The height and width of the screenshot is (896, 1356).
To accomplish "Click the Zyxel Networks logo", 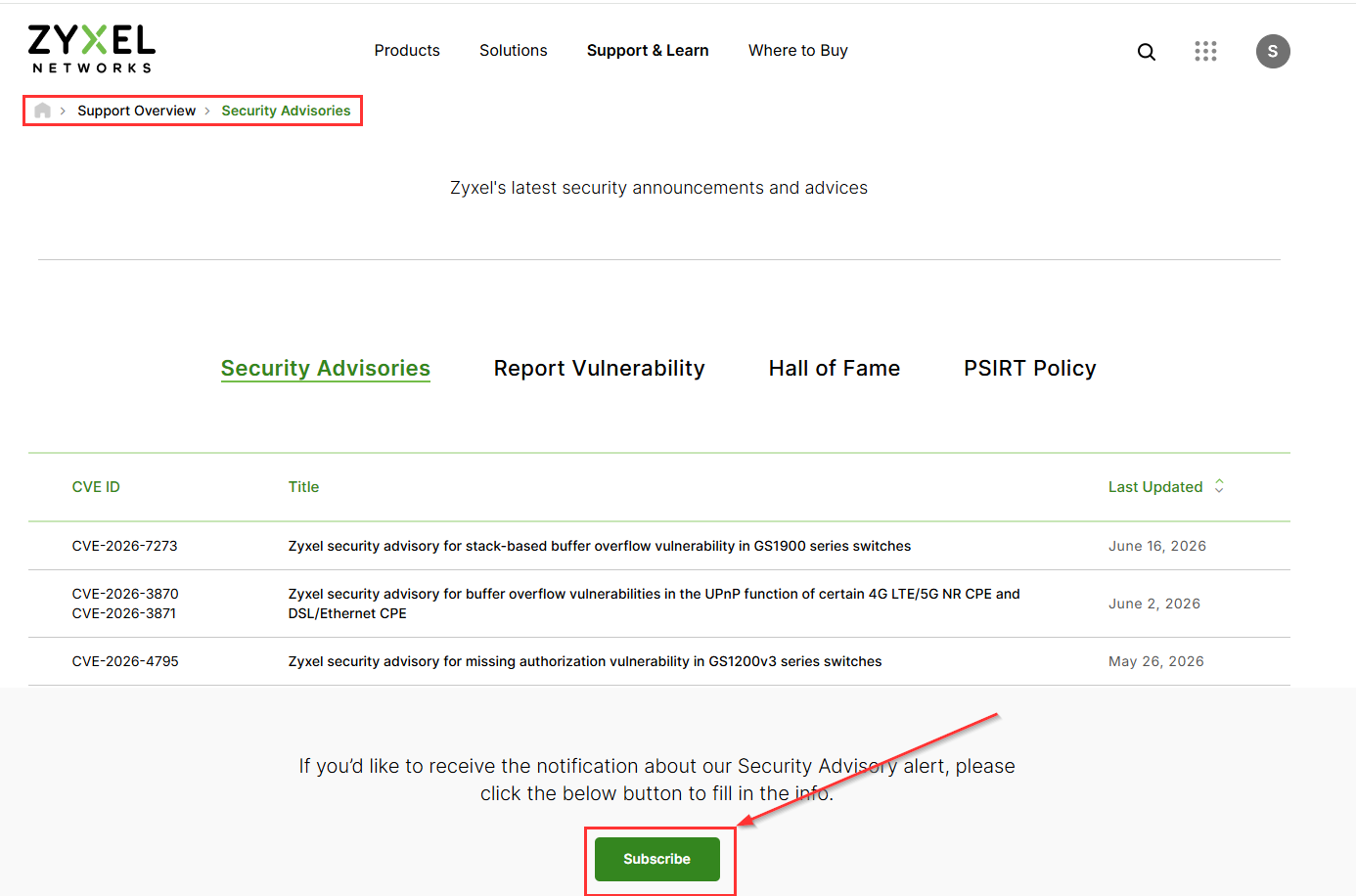I will pyautogui.click(x=92, y=49).
